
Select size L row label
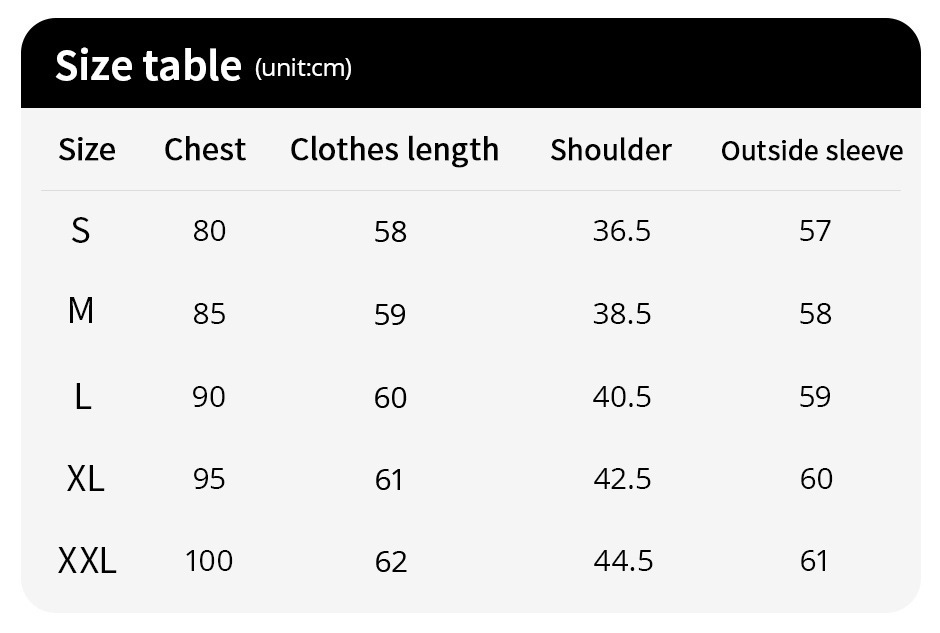83,397
